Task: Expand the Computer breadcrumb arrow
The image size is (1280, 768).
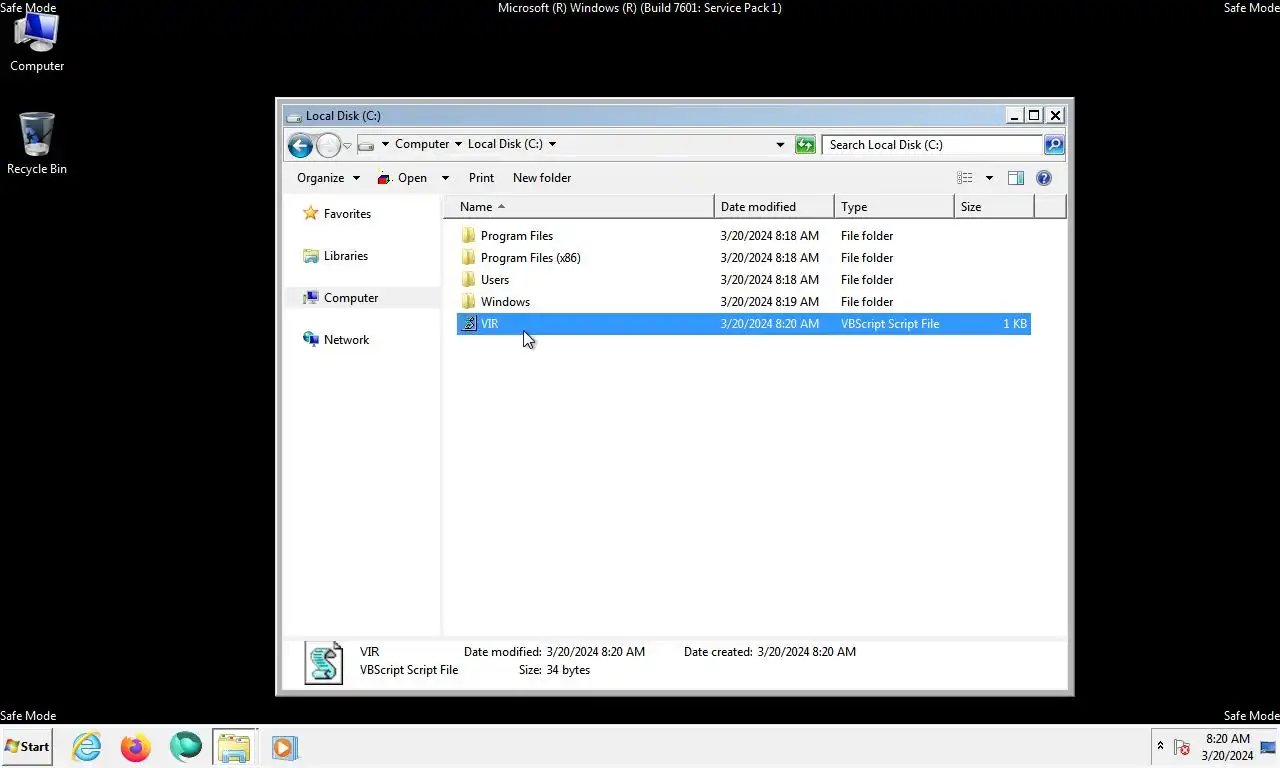Action: (458, 144)
